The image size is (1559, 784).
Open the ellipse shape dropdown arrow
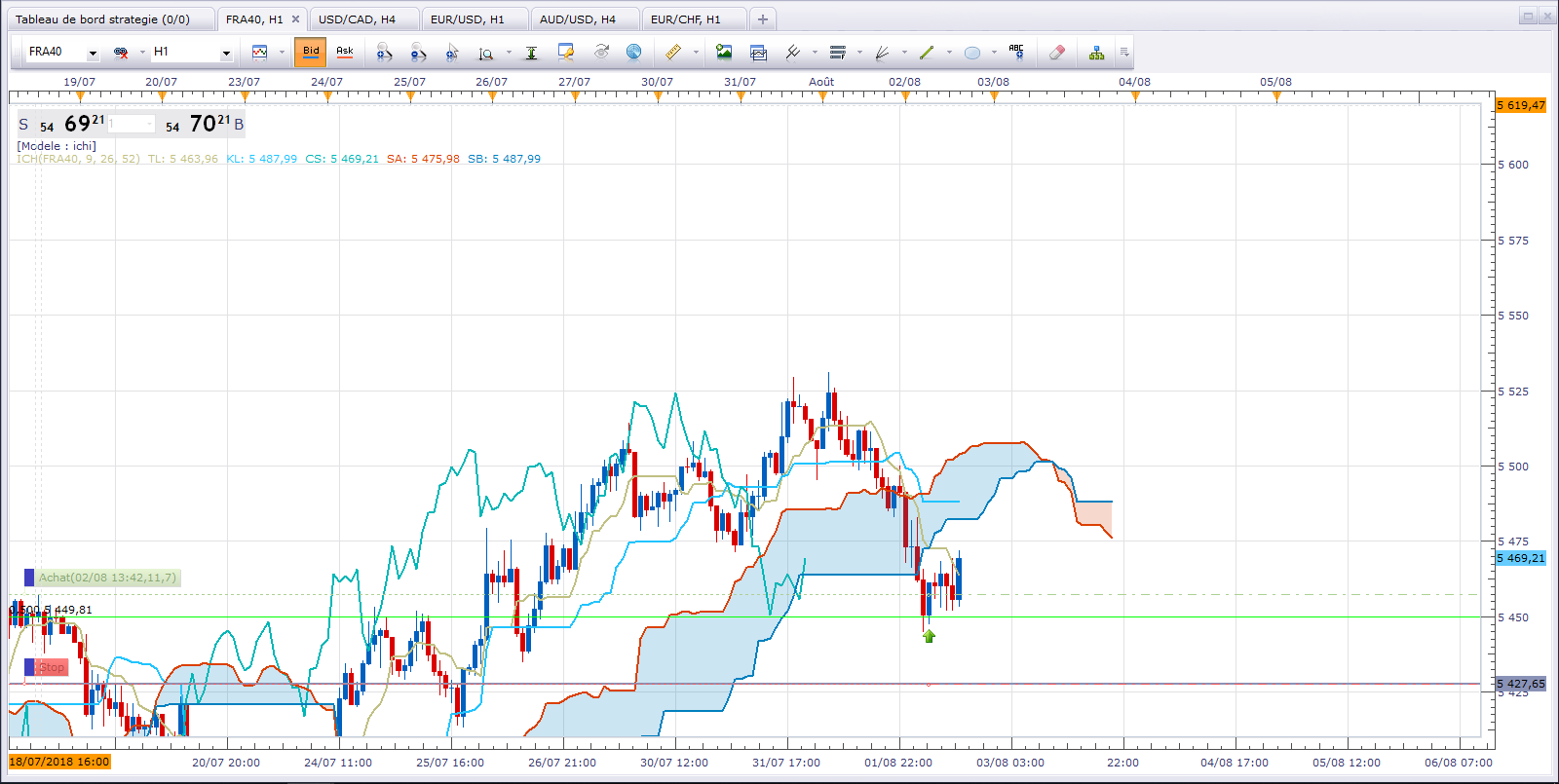pos(994,53)
